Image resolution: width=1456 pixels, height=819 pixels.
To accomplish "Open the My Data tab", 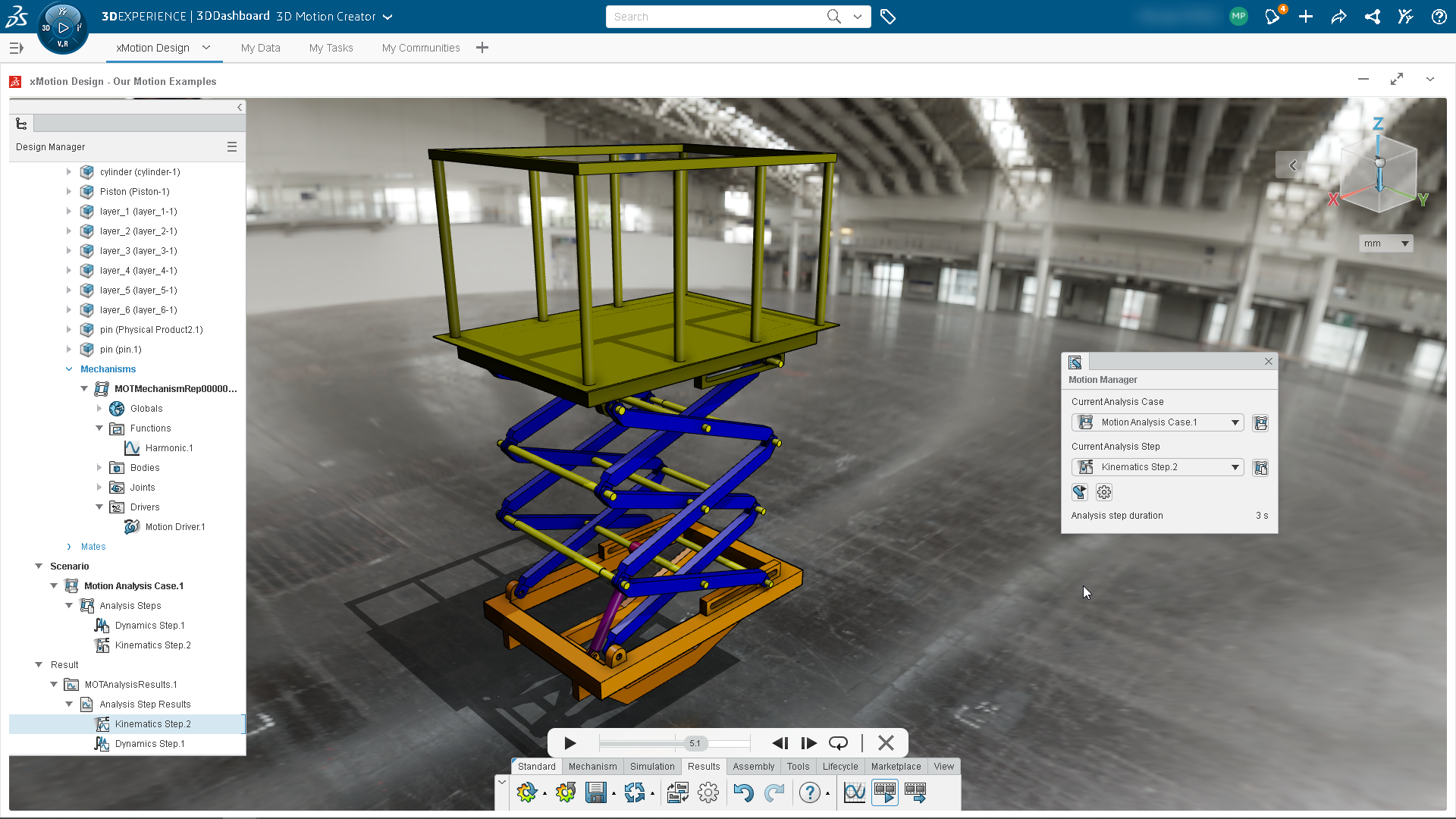I will tap(260, 48).
